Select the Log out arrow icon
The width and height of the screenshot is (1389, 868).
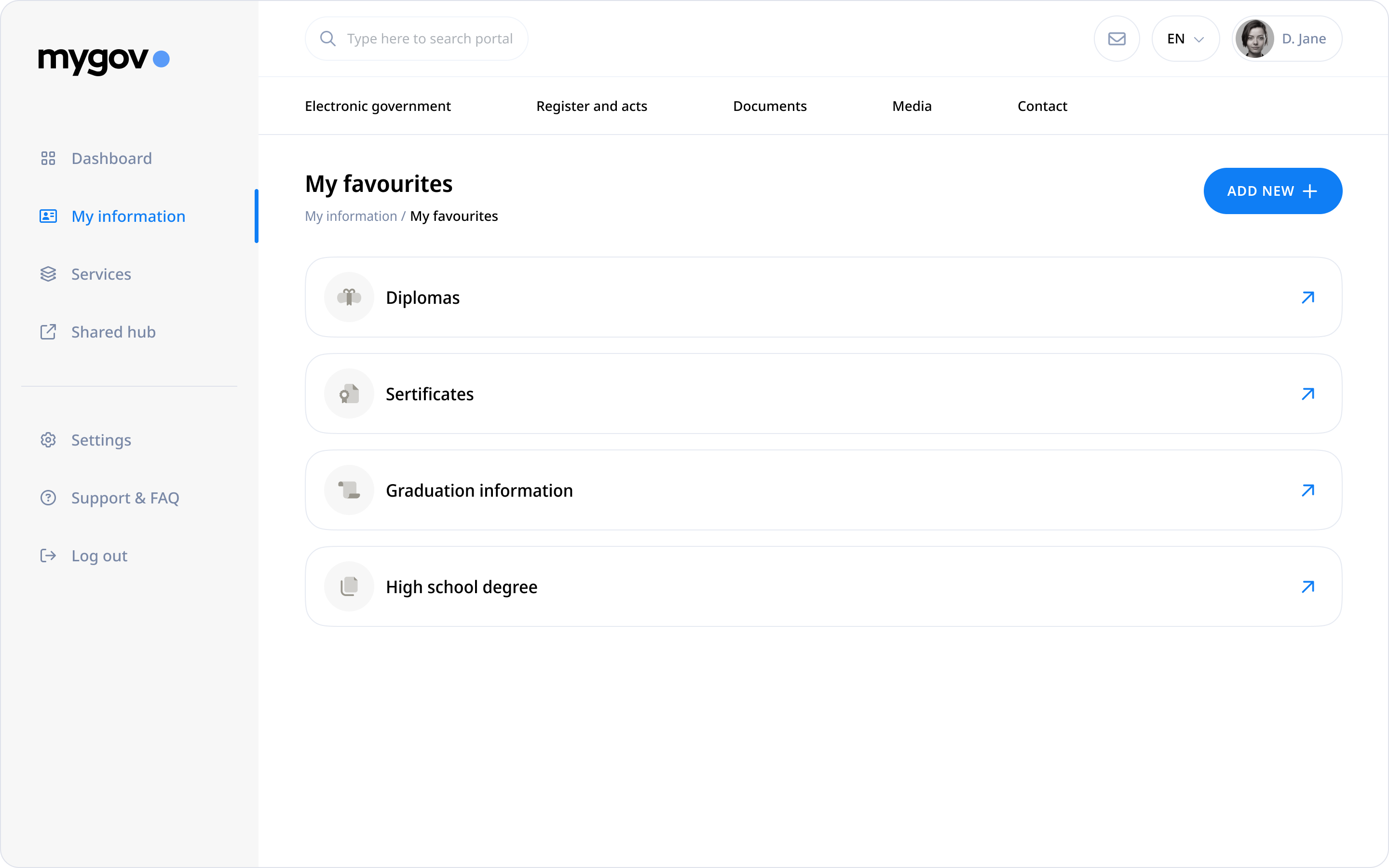[x=48, y=555]
